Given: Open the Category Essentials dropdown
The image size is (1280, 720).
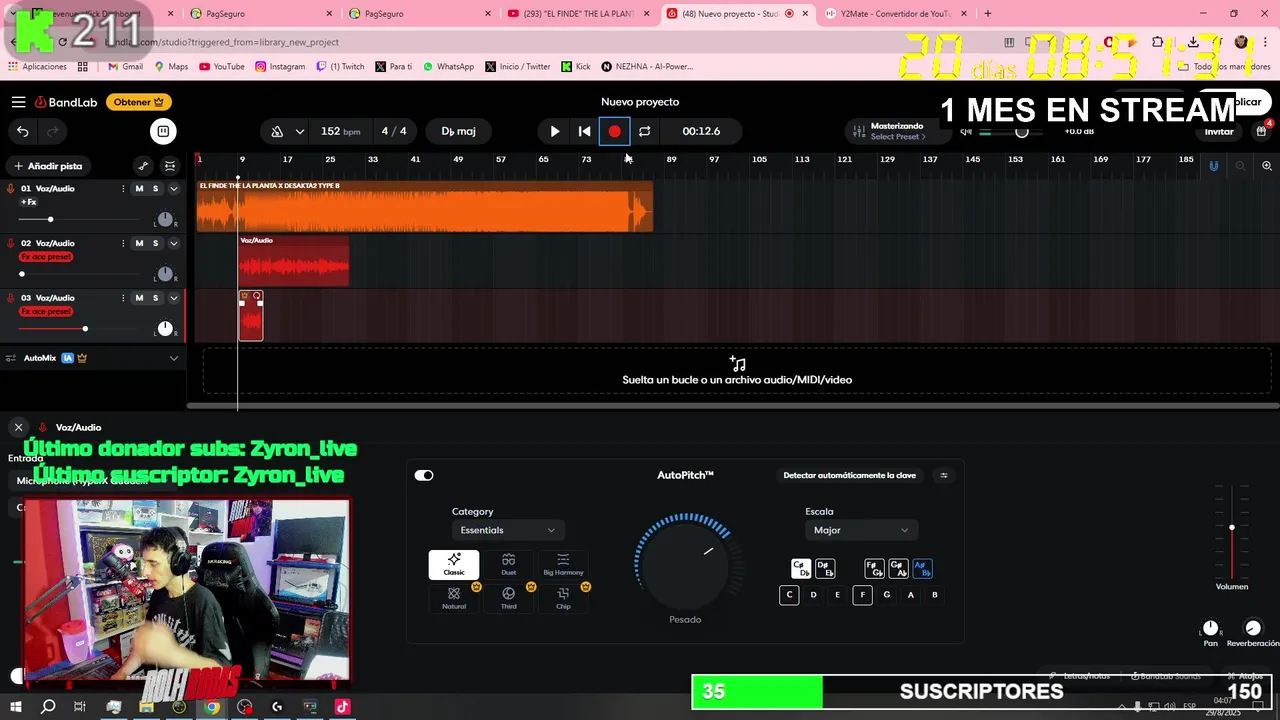Looking at the screenshot, I should [x=507, y=530].
